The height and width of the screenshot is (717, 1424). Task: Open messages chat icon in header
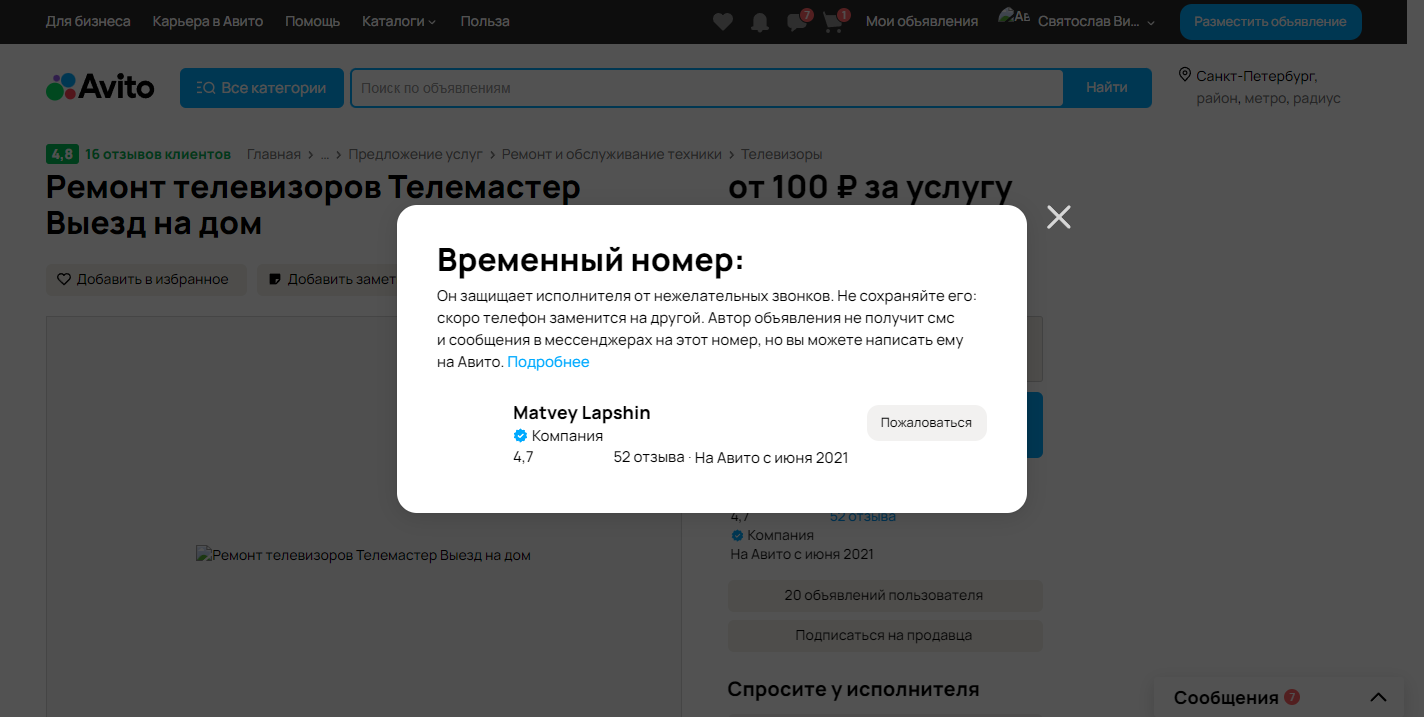(x=797, y=22)
